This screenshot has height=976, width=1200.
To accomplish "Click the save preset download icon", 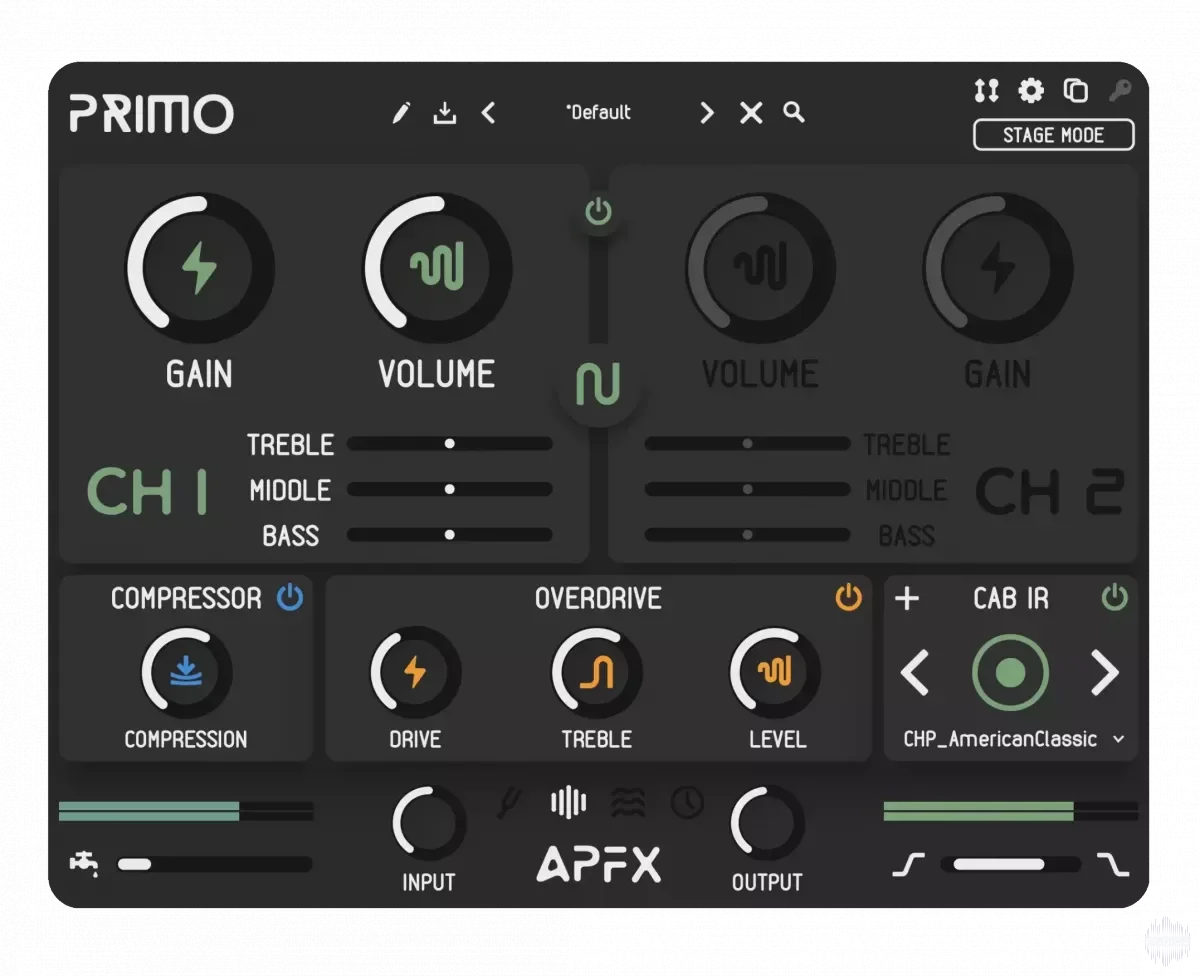I will point(444,113).
